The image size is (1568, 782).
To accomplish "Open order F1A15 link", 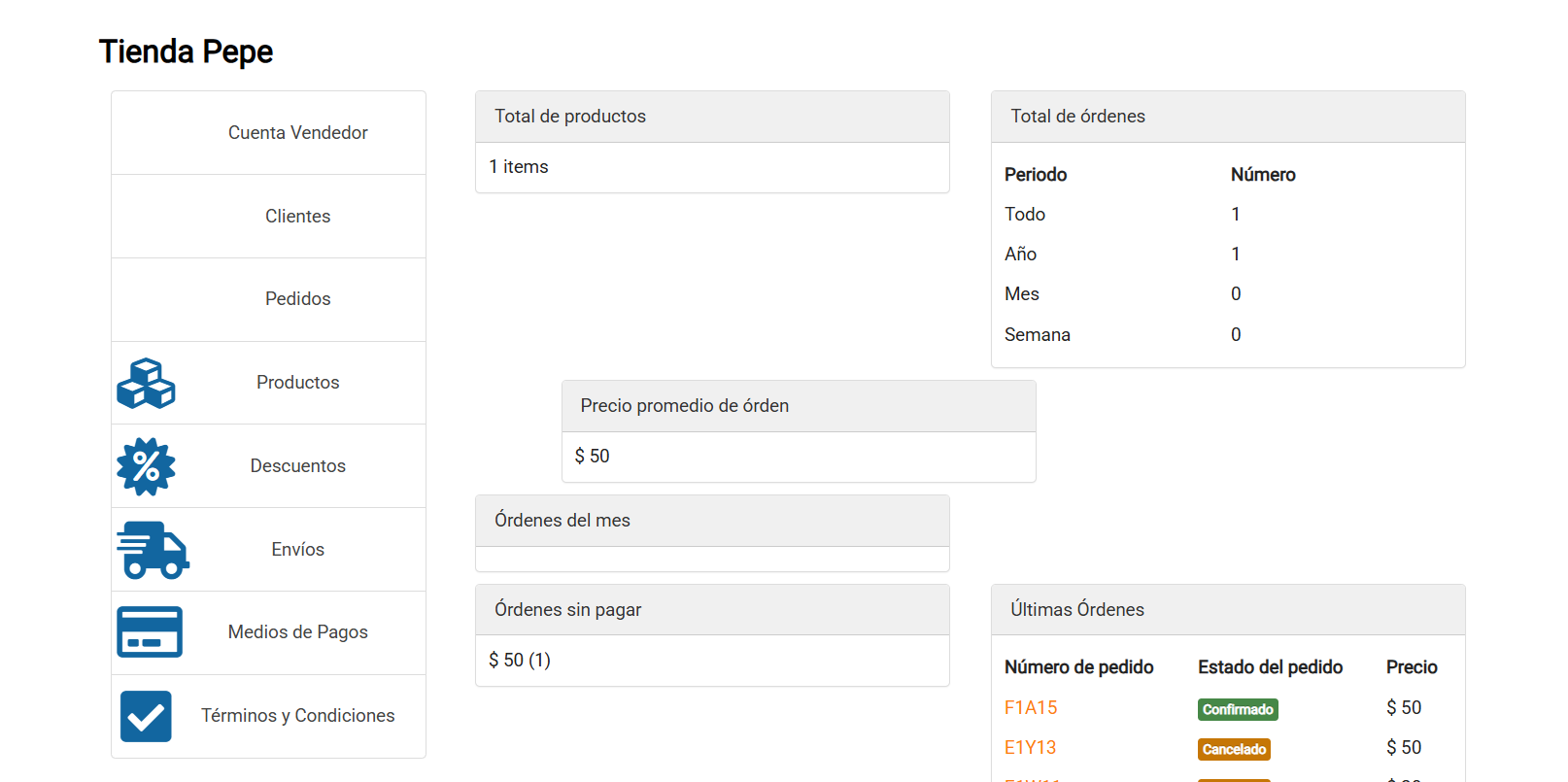I will (1031, 708).
